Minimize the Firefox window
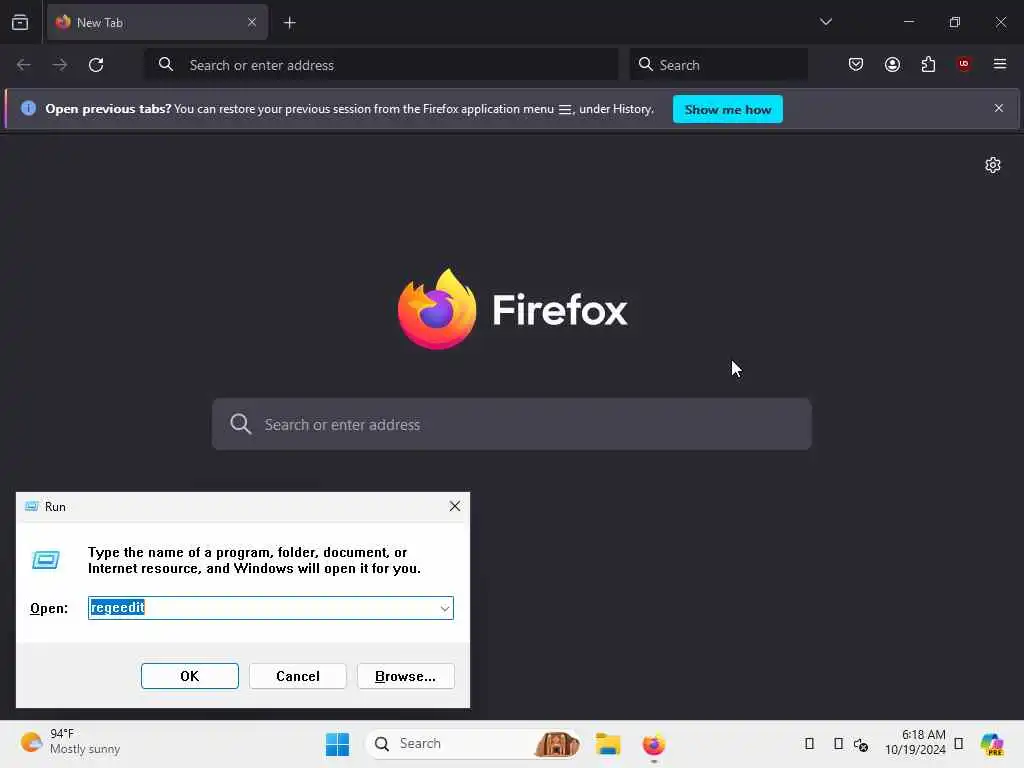1024x768 pixels. click(x=908, y=22)
